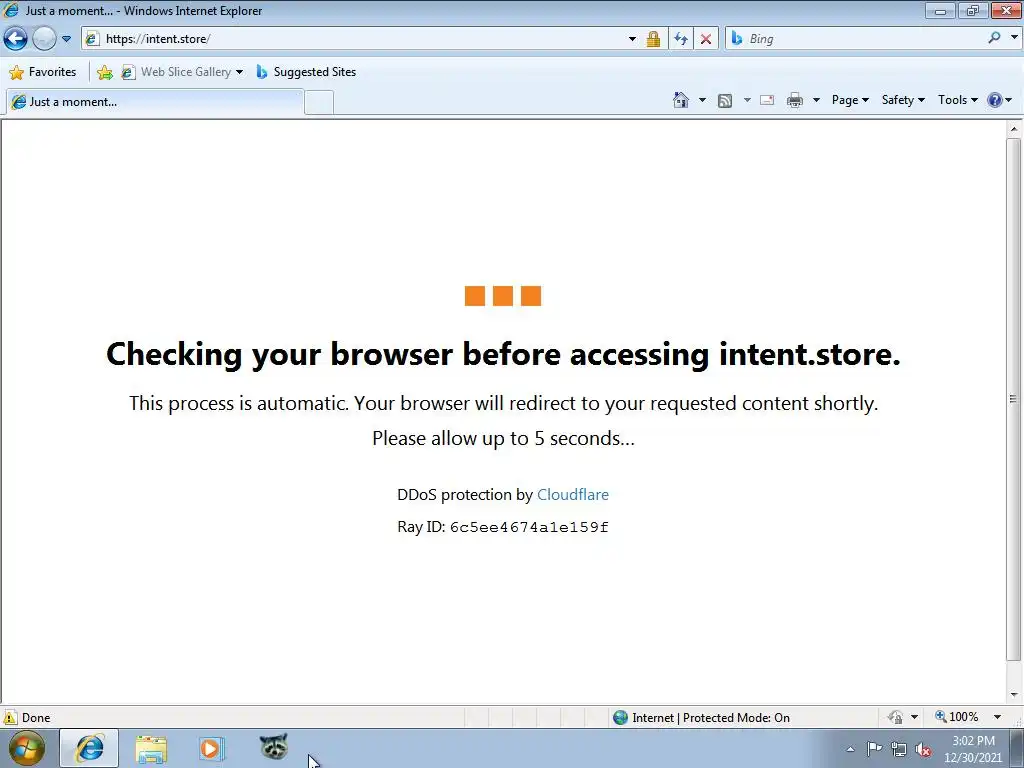Image resolution: width=1024 pixels, height=768 pixels.
Task: Stop loading with the red X button
Action: click(x=706, y=39)
